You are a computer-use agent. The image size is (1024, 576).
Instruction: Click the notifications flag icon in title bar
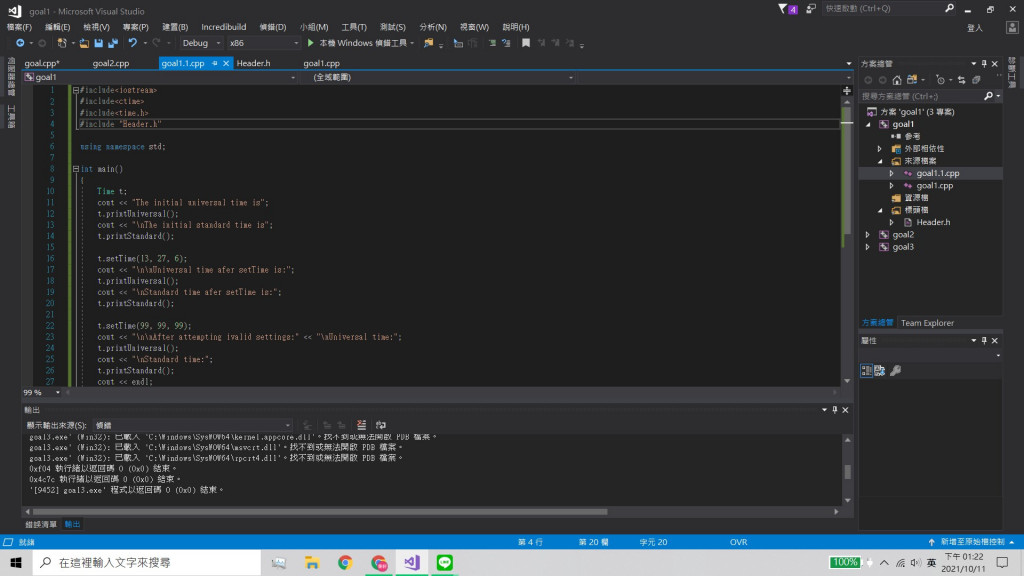(788, 8)
